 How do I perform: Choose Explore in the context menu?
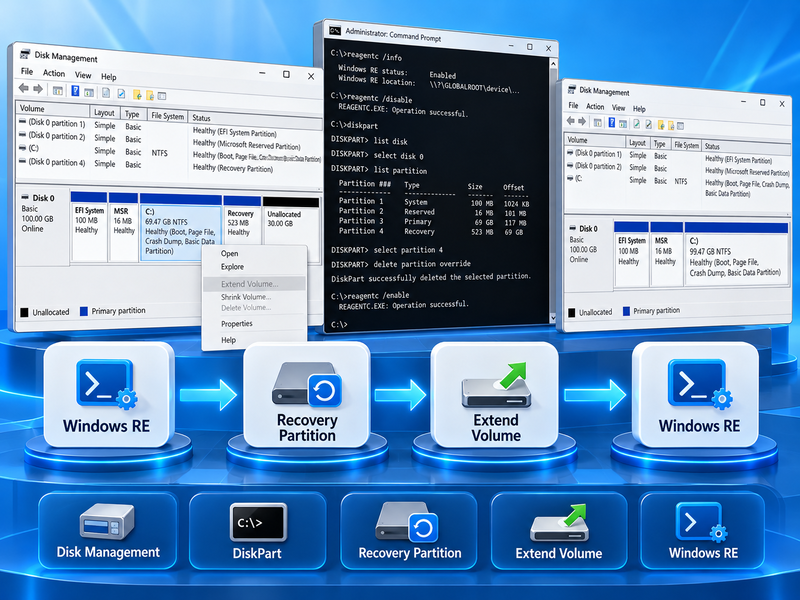[232, 267]
